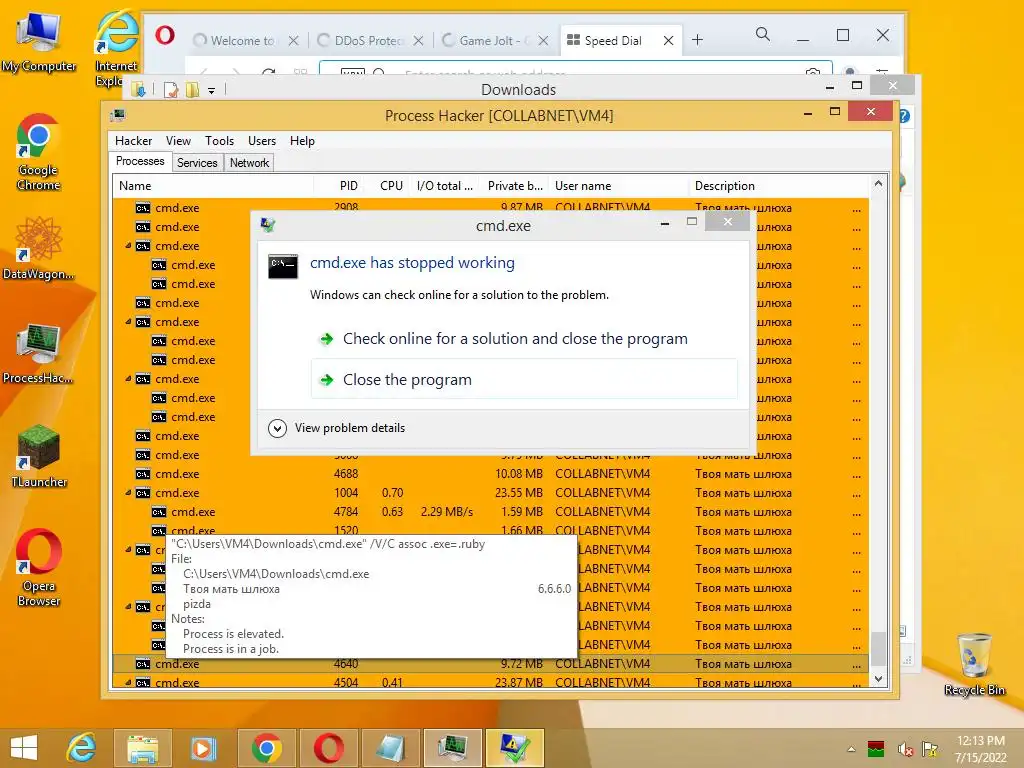Open Opera Browser desktop shortcut
Screen dimensions: 1024x768
(x=39, y=567)
